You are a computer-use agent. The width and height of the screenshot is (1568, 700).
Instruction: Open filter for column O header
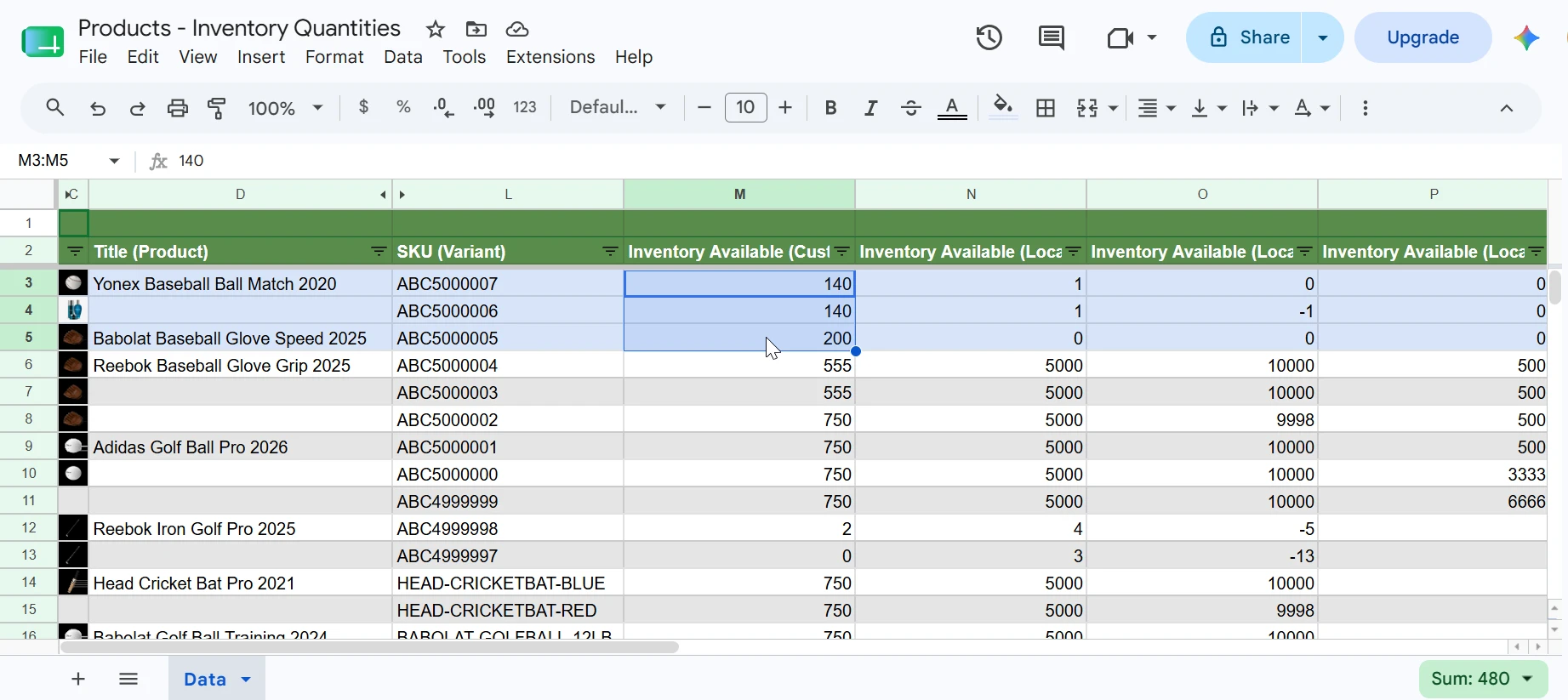(x=1304, y=252)
